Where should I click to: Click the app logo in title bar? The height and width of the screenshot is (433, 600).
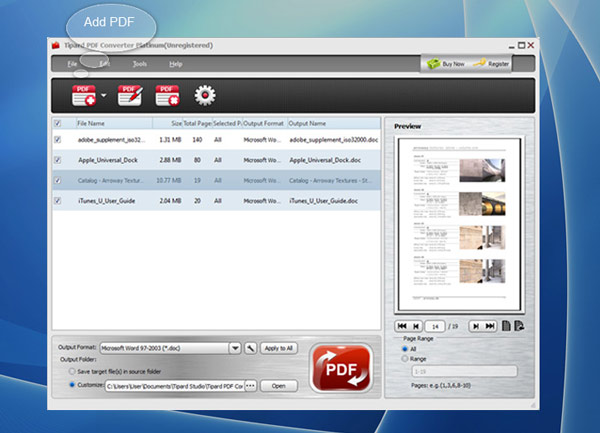pyautogui.click(x=56, y=46)
